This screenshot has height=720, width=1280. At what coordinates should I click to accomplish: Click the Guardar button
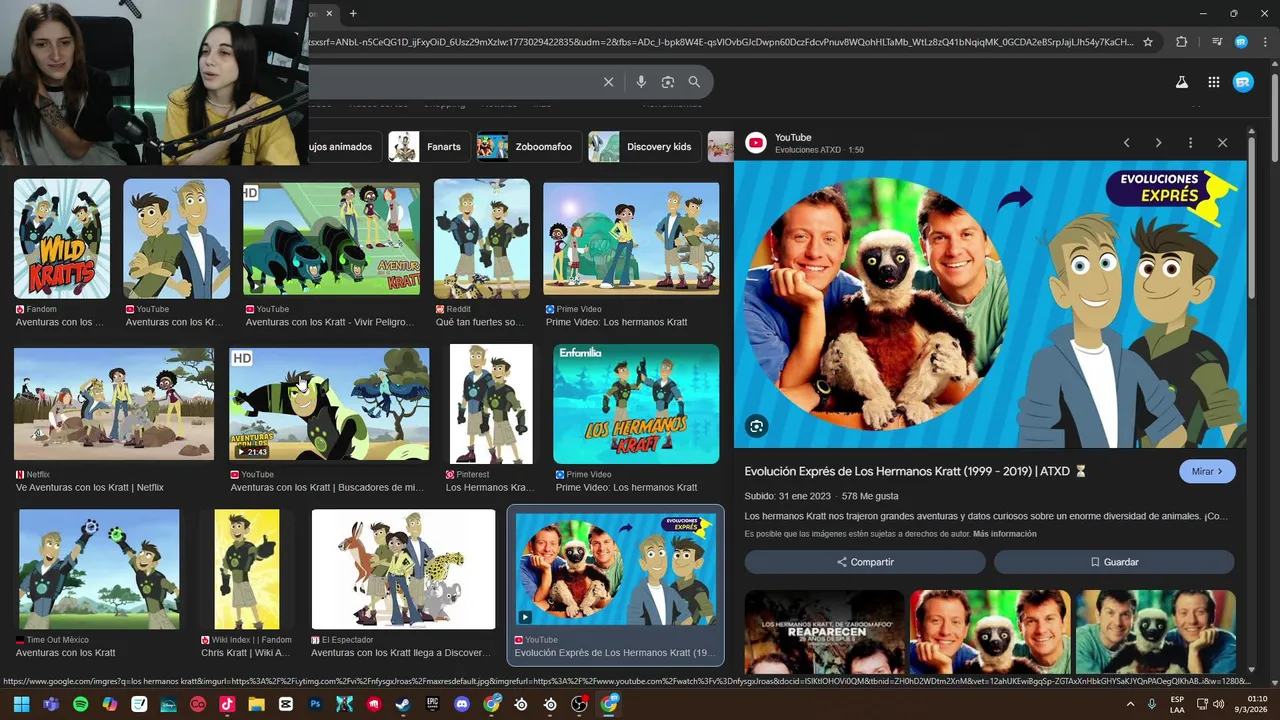(x=1114, y=562)
